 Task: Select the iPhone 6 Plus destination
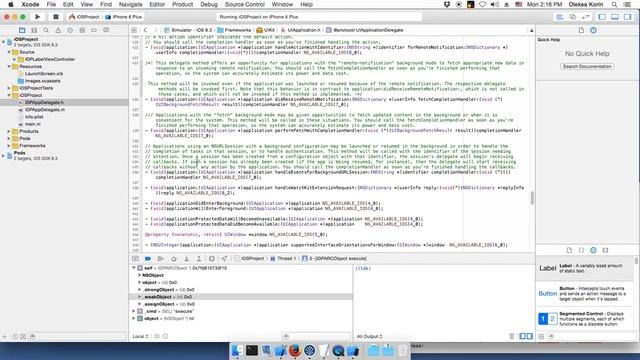pos(124,17)
